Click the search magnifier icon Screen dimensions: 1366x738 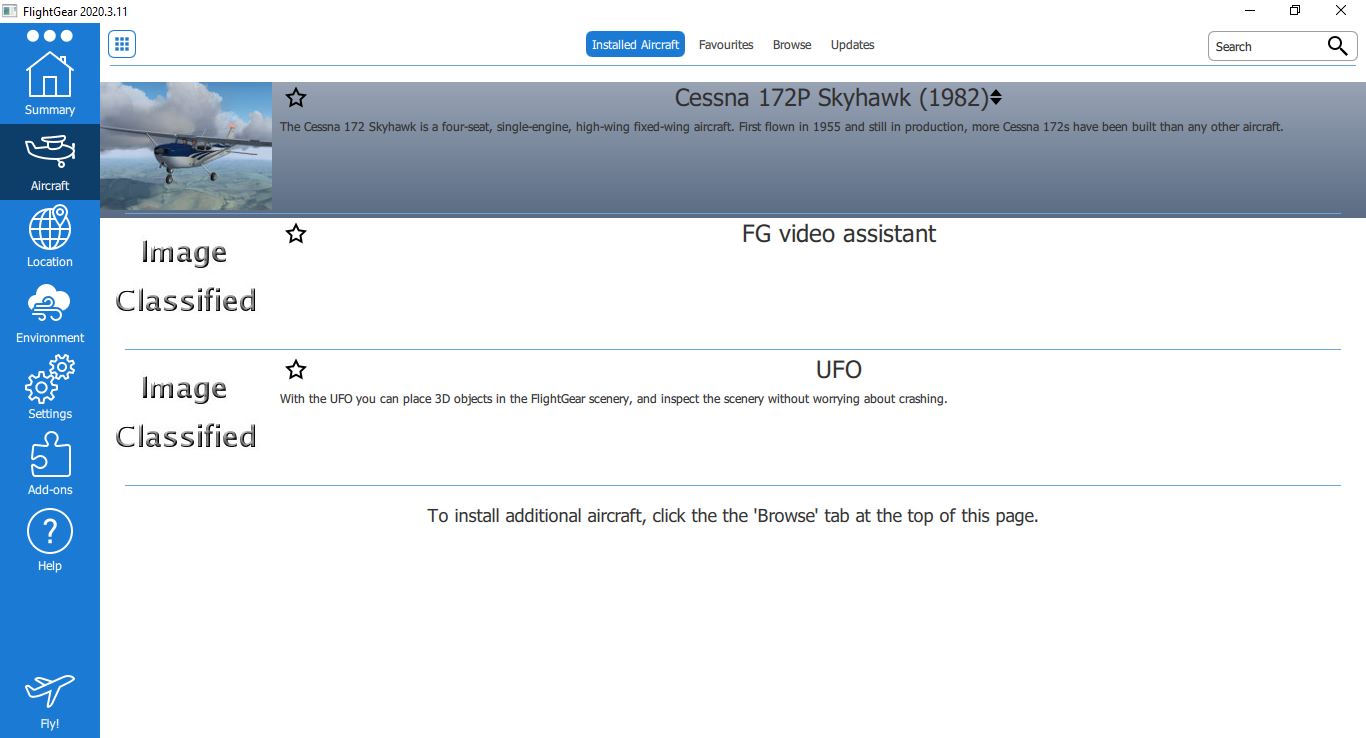tap(1337, 46)
